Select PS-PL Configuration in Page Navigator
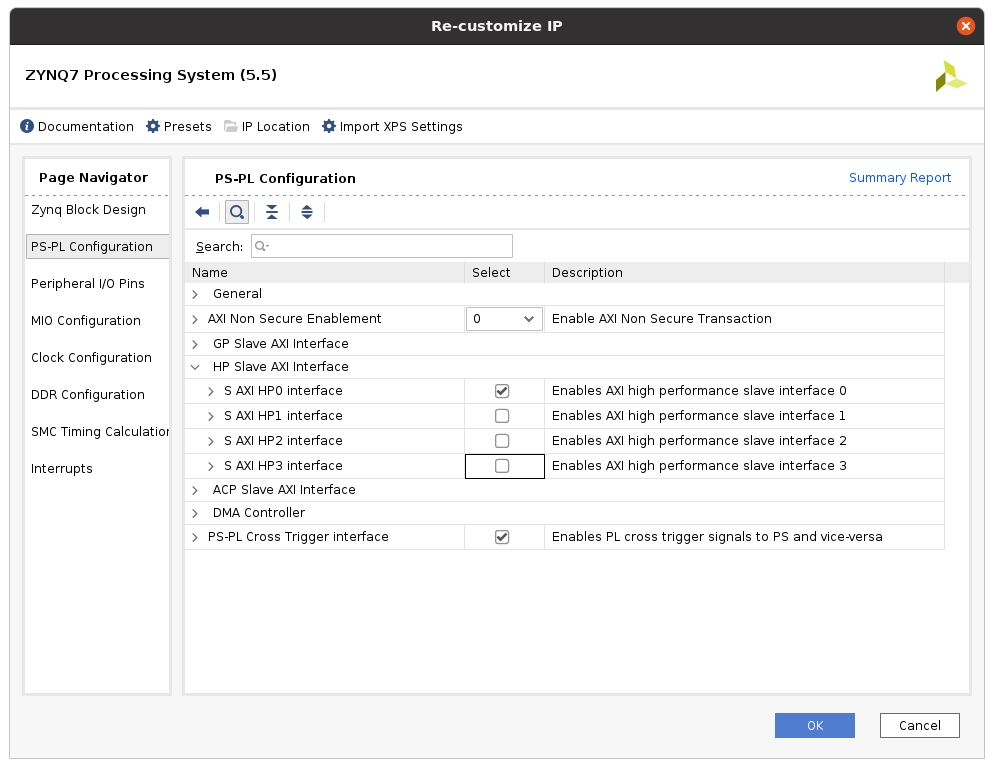This screenshot has width=994, height=768. point(98,247)
